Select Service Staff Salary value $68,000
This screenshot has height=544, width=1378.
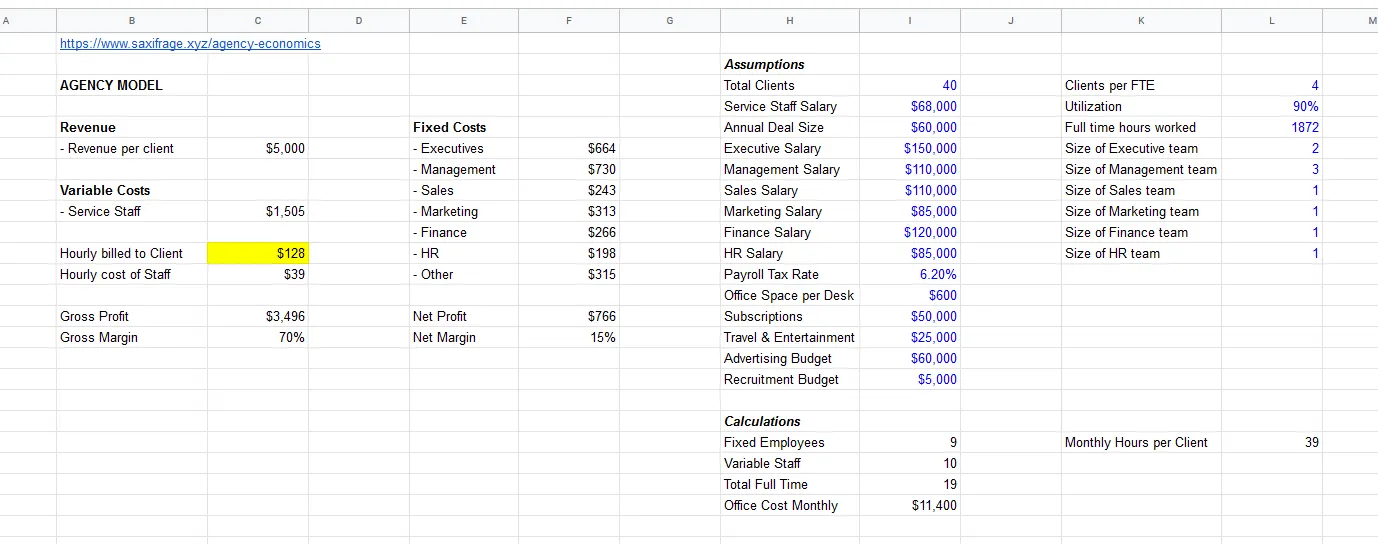[x=910, y=107]
